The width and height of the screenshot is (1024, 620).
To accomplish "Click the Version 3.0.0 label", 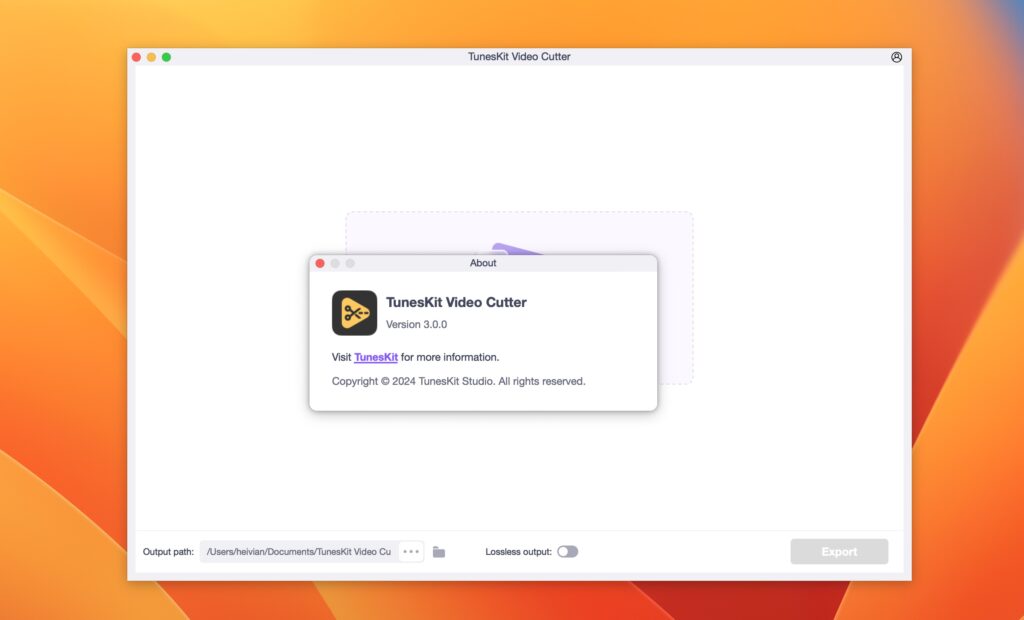I will click(416, 324).
